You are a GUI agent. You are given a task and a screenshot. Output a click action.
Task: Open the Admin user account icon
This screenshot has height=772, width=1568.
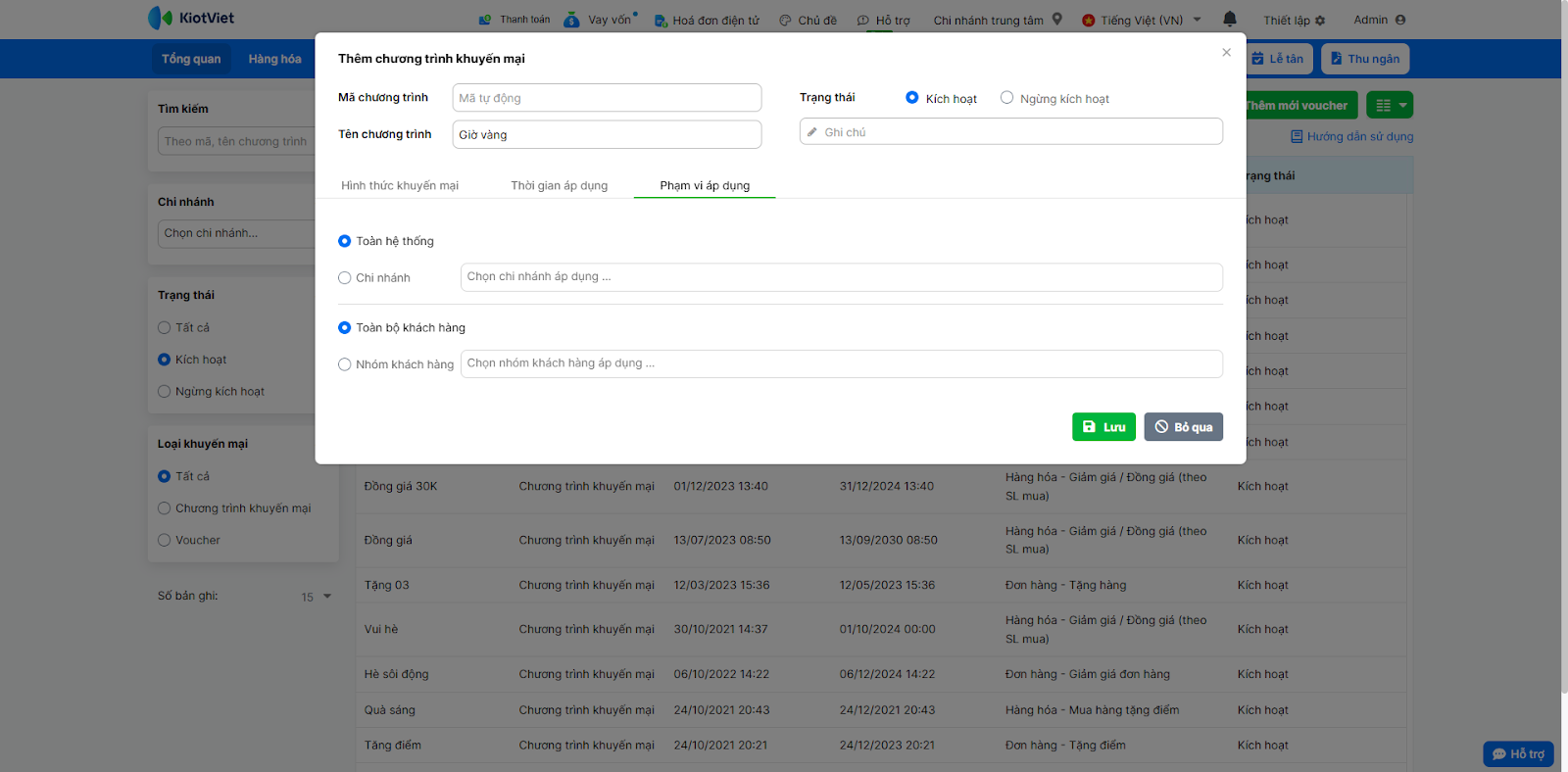(1400, 20)
